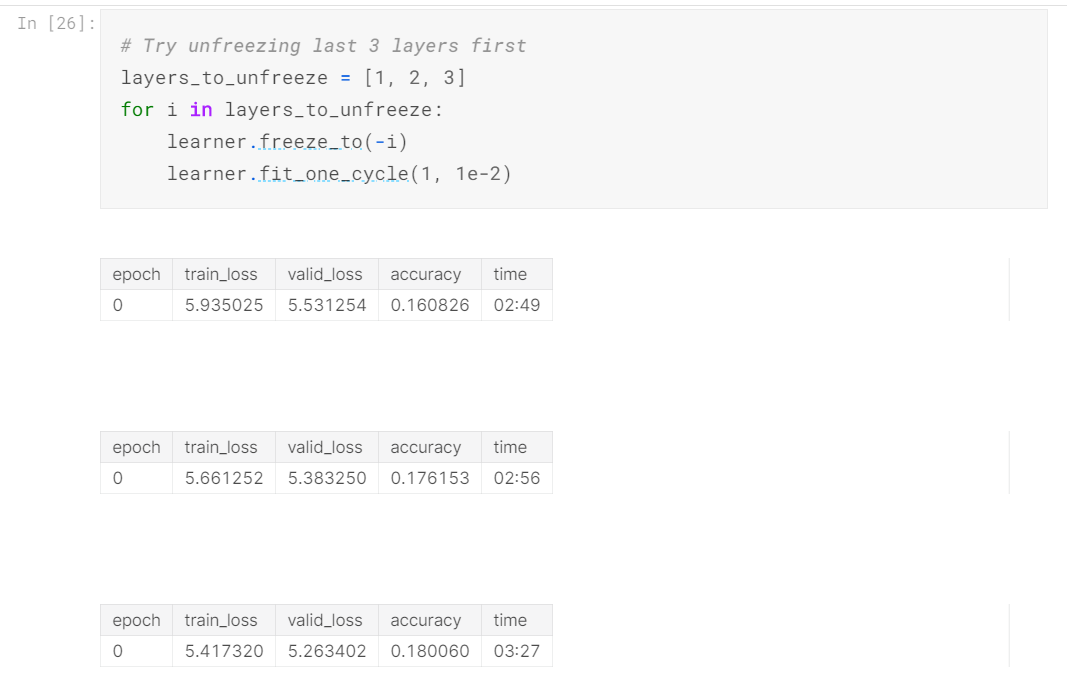This screenshot has width=1067, height=688.
Task: Click the learner.freeze_to(-i) code line
Action: pyautogui.click(x=287, y=142)
